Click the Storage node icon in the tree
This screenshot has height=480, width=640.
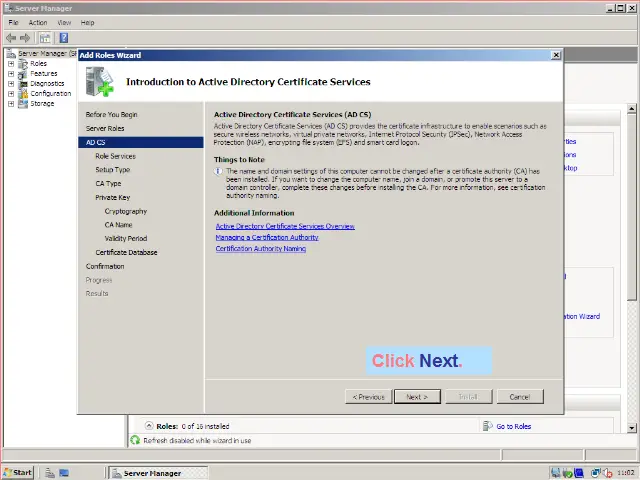(23, 104)
